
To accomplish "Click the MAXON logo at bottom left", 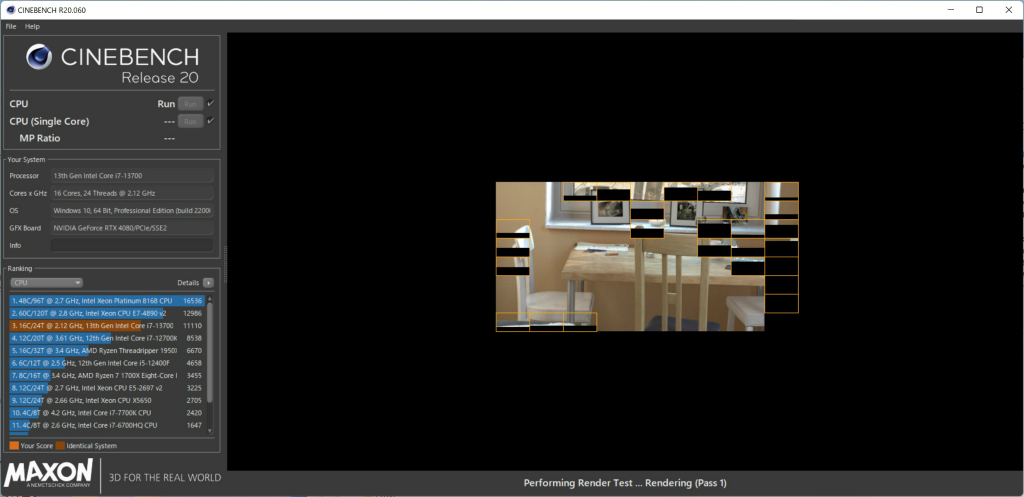I will [x=49, y=475].
